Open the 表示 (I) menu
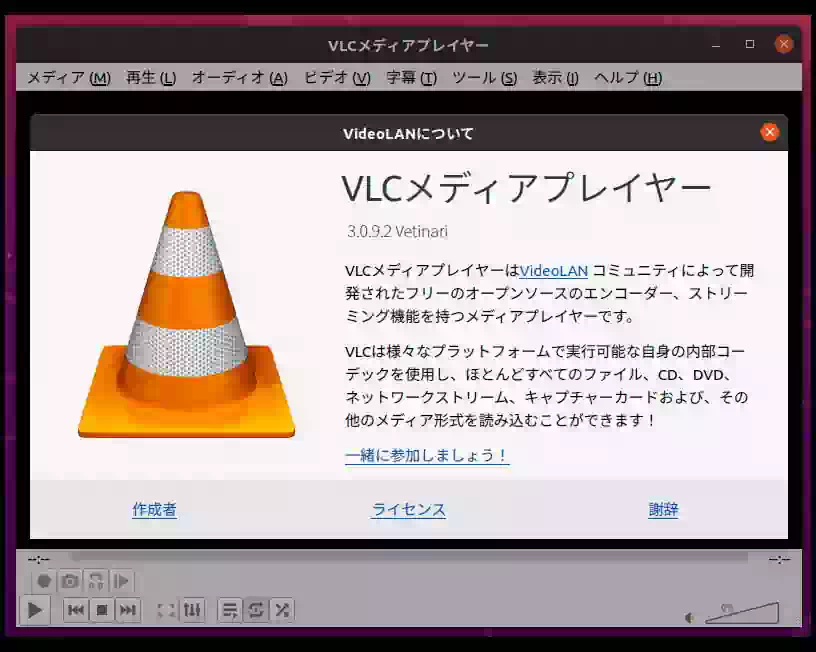The width and height of the screenshot is (816, 652). tap(555, 78)
